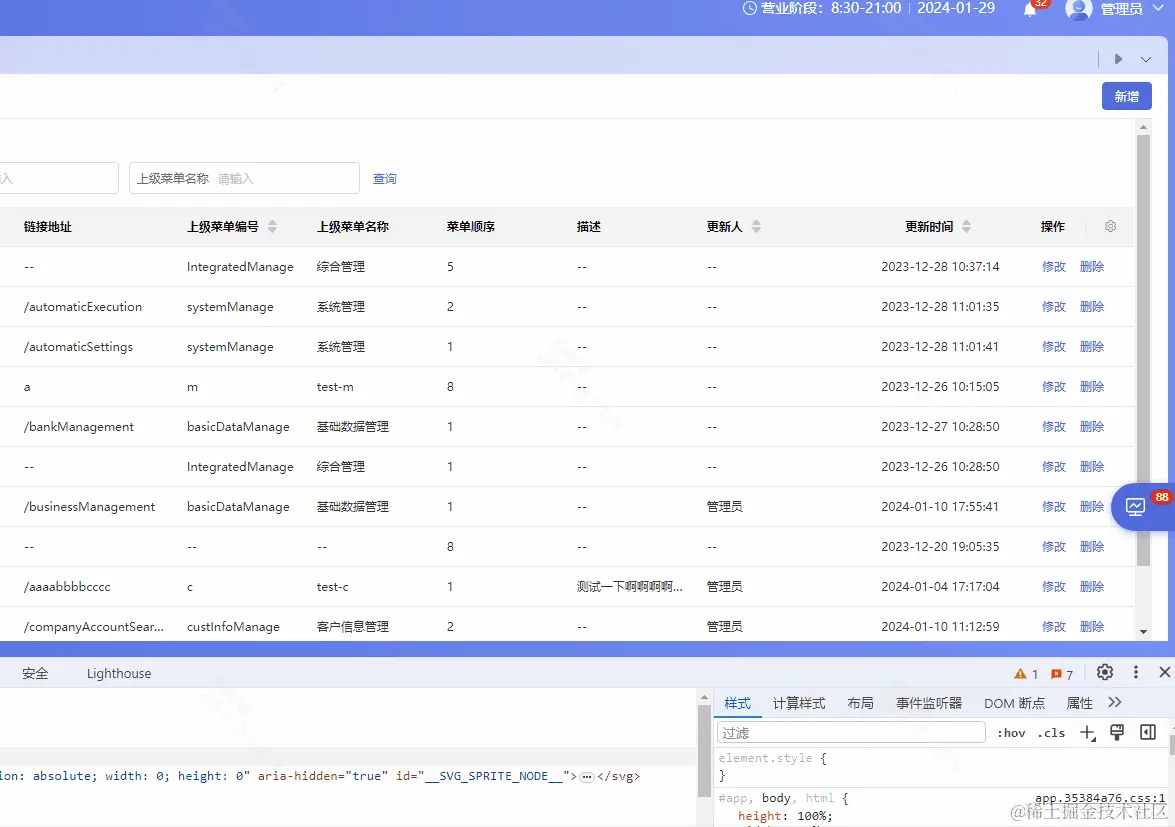Click the 管理员 user avatar icon

1078,9
